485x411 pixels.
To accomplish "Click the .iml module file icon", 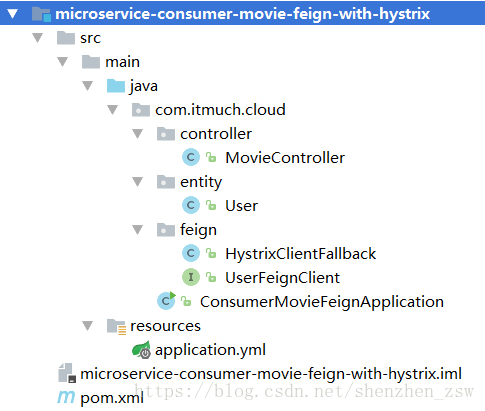I will tap(67, 373).
